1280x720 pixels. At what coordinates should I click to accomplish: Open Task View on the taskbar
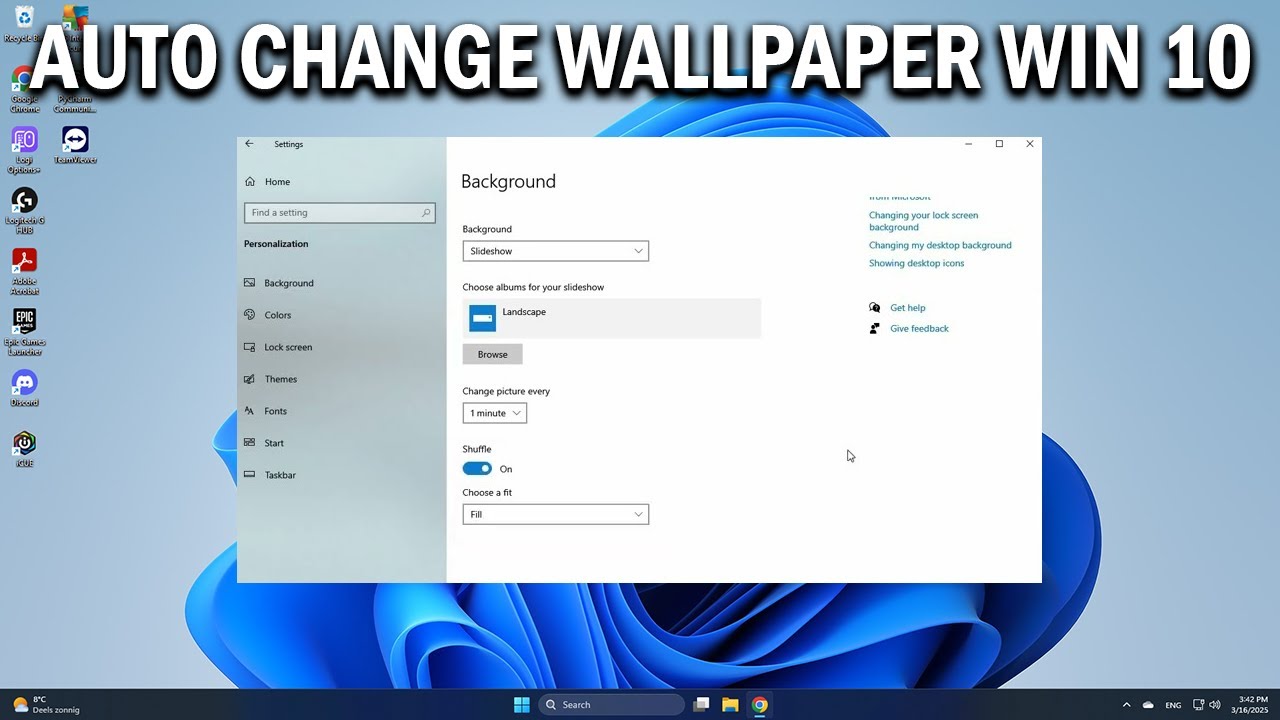point(701,705)
